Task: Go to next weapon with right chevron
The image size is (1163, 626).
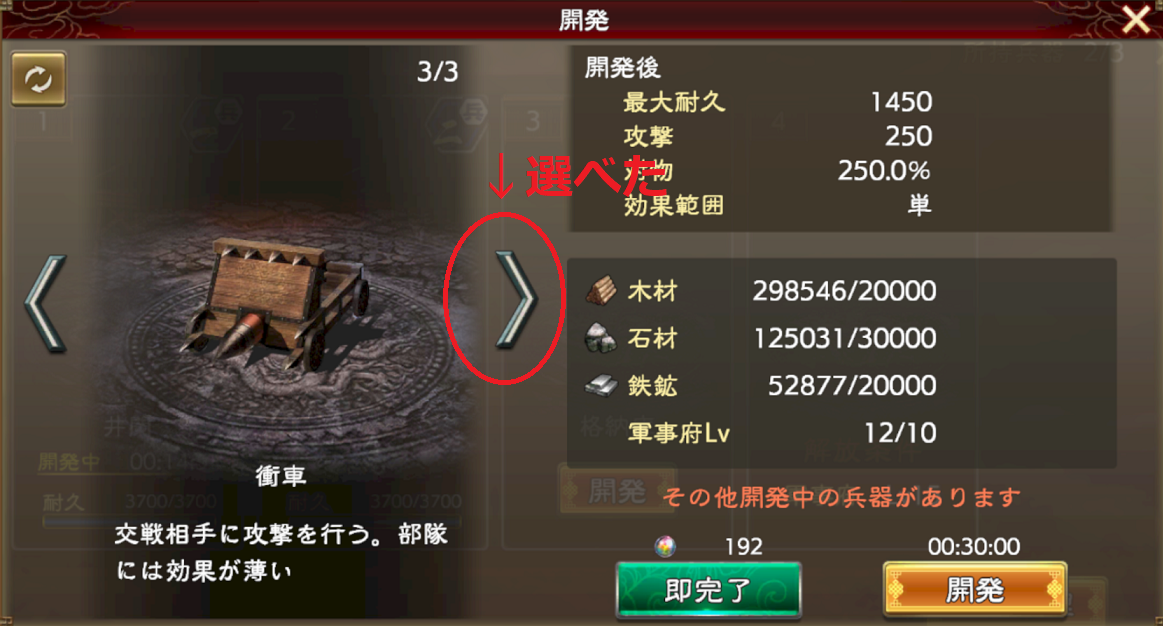Action: tap(515, 300)
